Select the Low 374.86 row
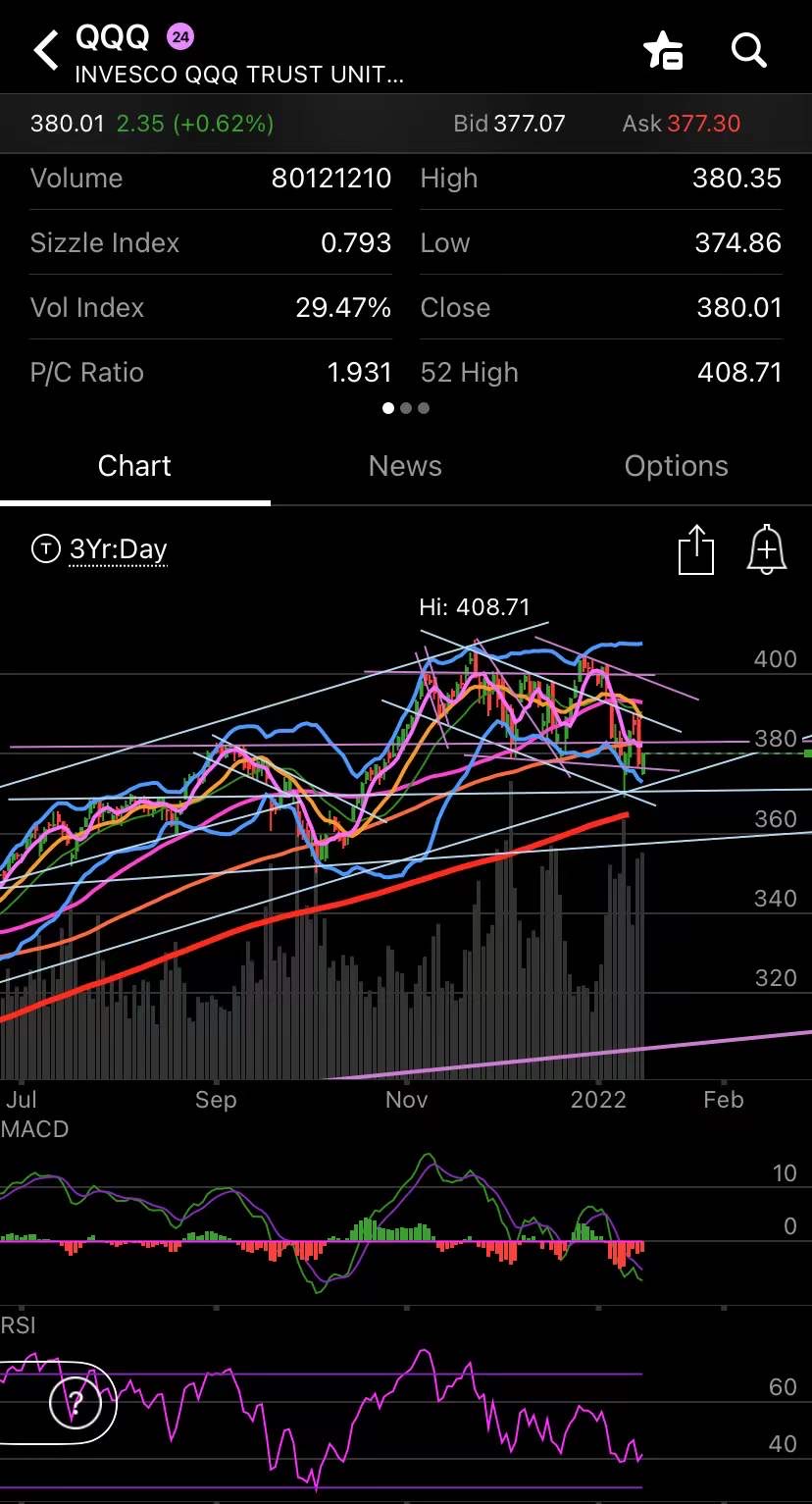 601,242
